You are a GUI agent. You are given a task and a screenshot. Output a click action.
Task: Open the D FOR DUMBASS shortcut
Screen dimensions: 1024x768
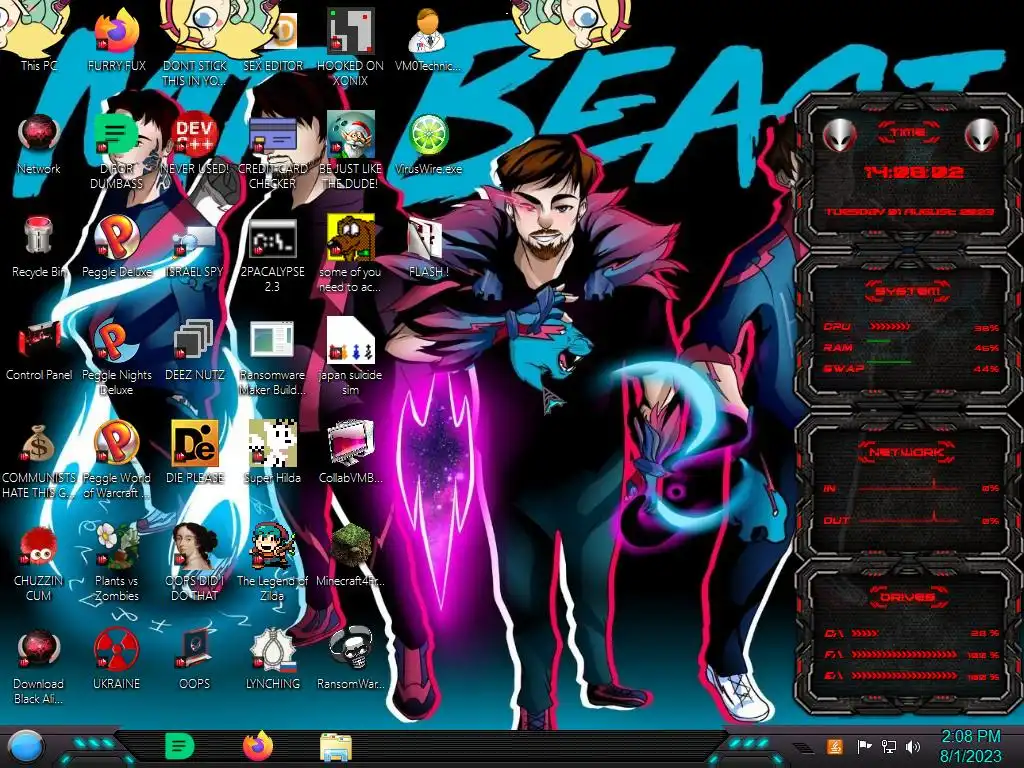pyautogui.click(x=116, y=150)
